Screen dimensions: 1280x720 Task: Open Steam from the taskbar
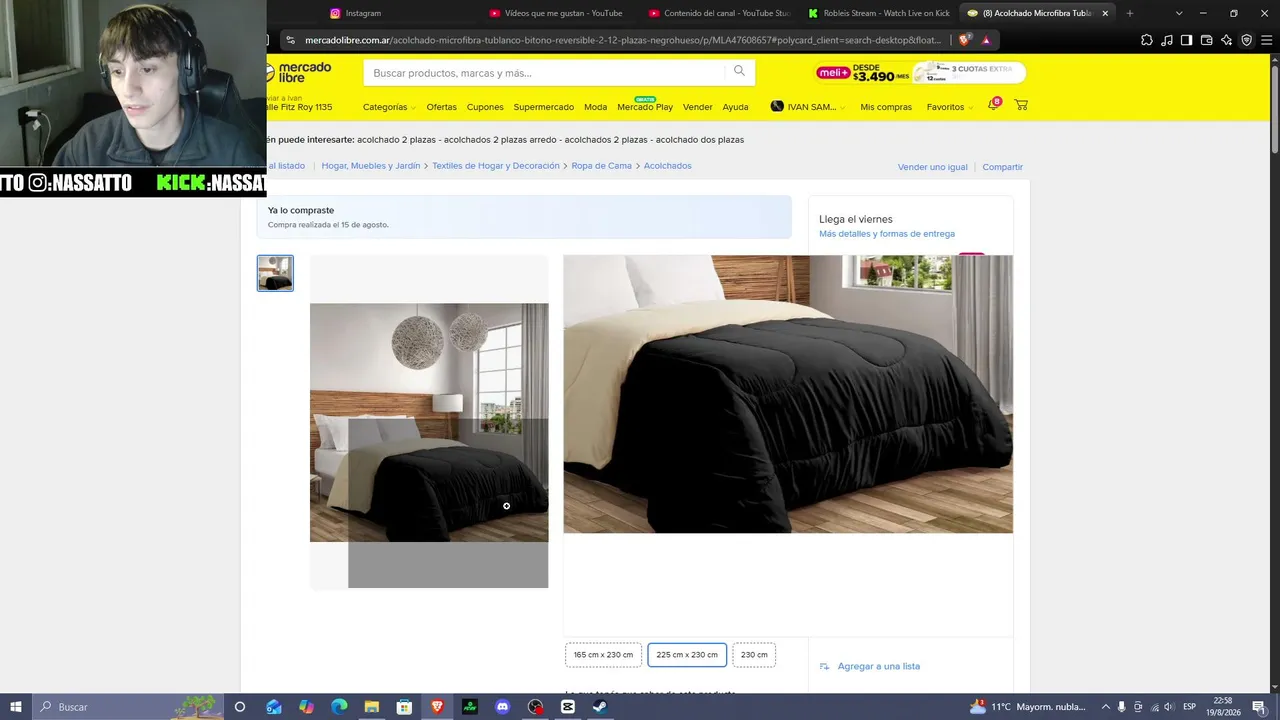(599, 707)
